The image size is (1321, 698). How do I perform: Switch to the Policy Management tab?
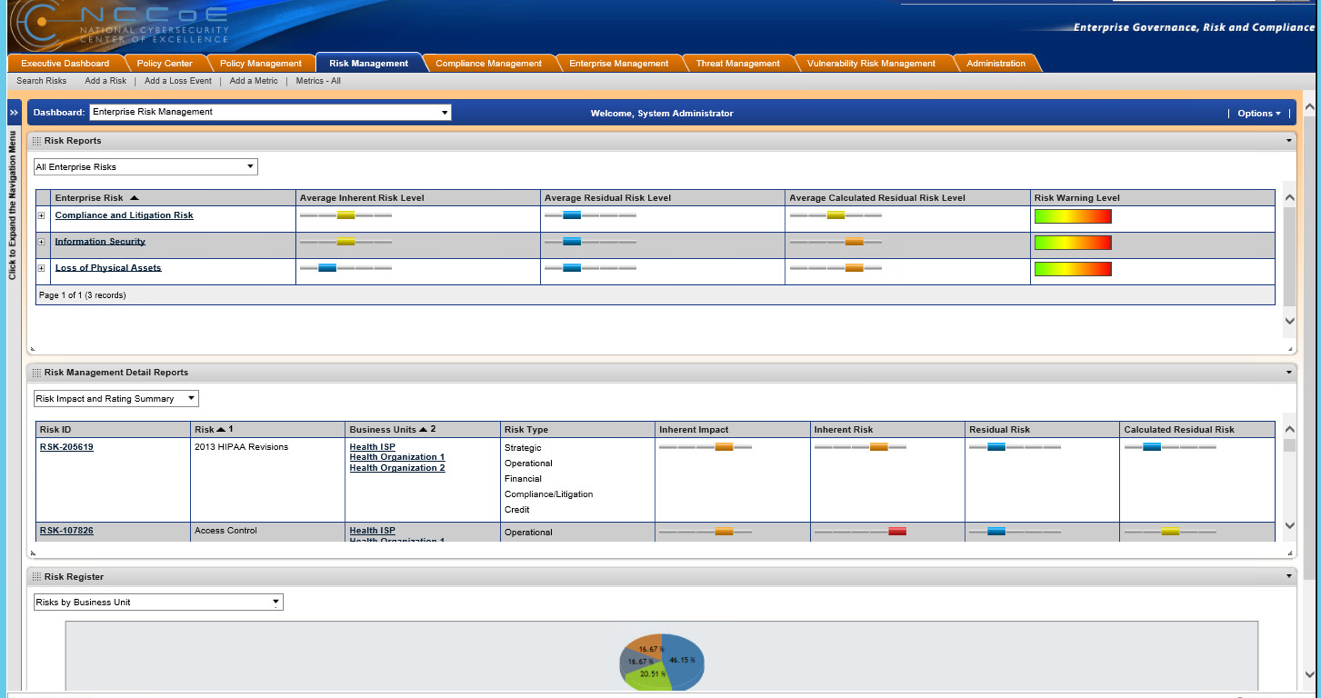pos(260,63)
